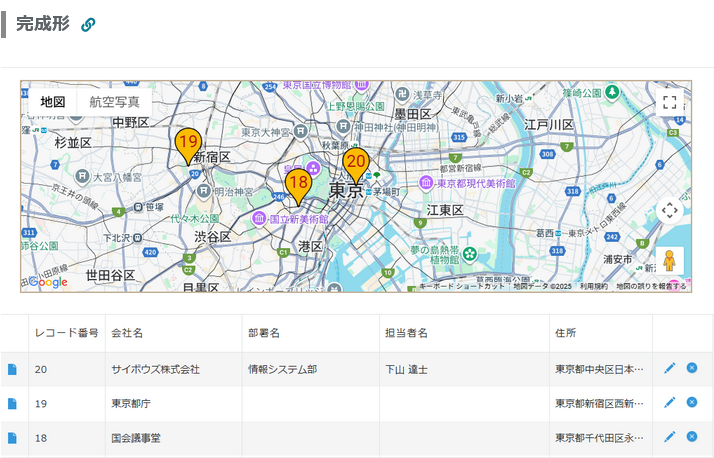Click the link icon beside 完成形 heading
Image resolution: width=714 pixels, height=458 pixels.
pyautogui.click(x=88, y=25)
